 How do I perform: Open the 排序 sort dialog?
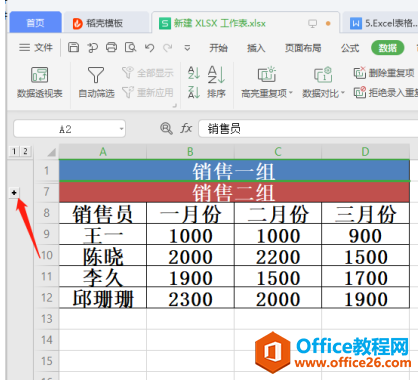point(216,82)
